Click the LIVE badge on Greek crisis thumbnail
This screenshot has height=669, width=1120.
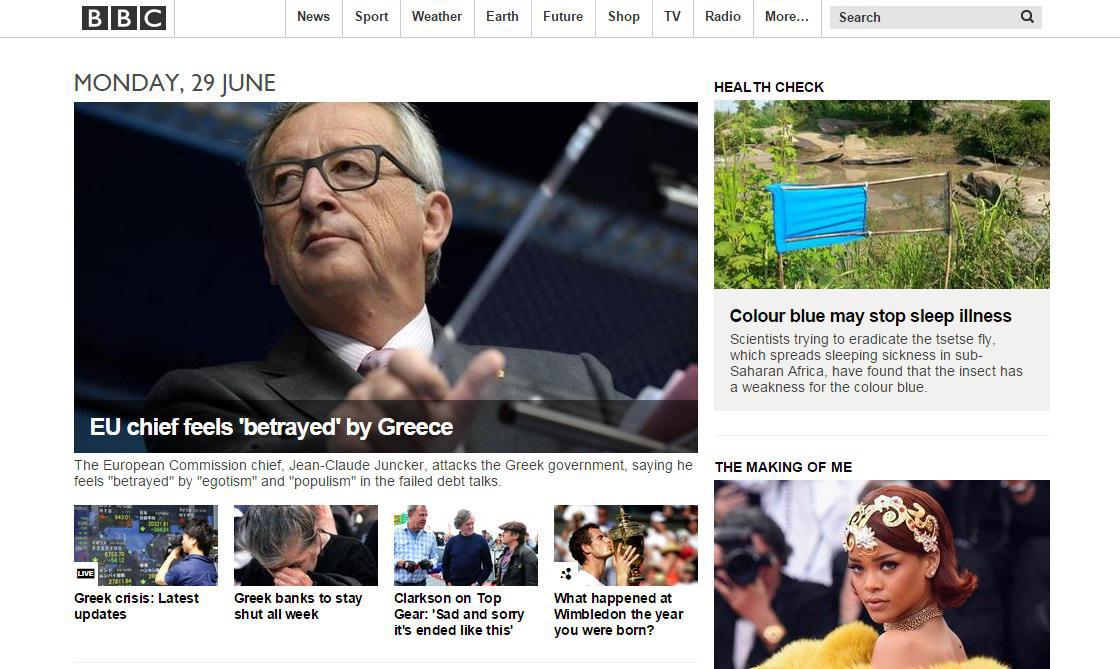tap(86, 573)
